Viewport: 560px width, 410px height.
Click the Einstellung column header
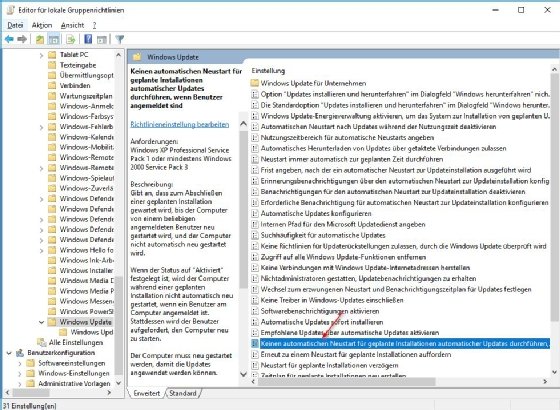[x=268, y=71]
